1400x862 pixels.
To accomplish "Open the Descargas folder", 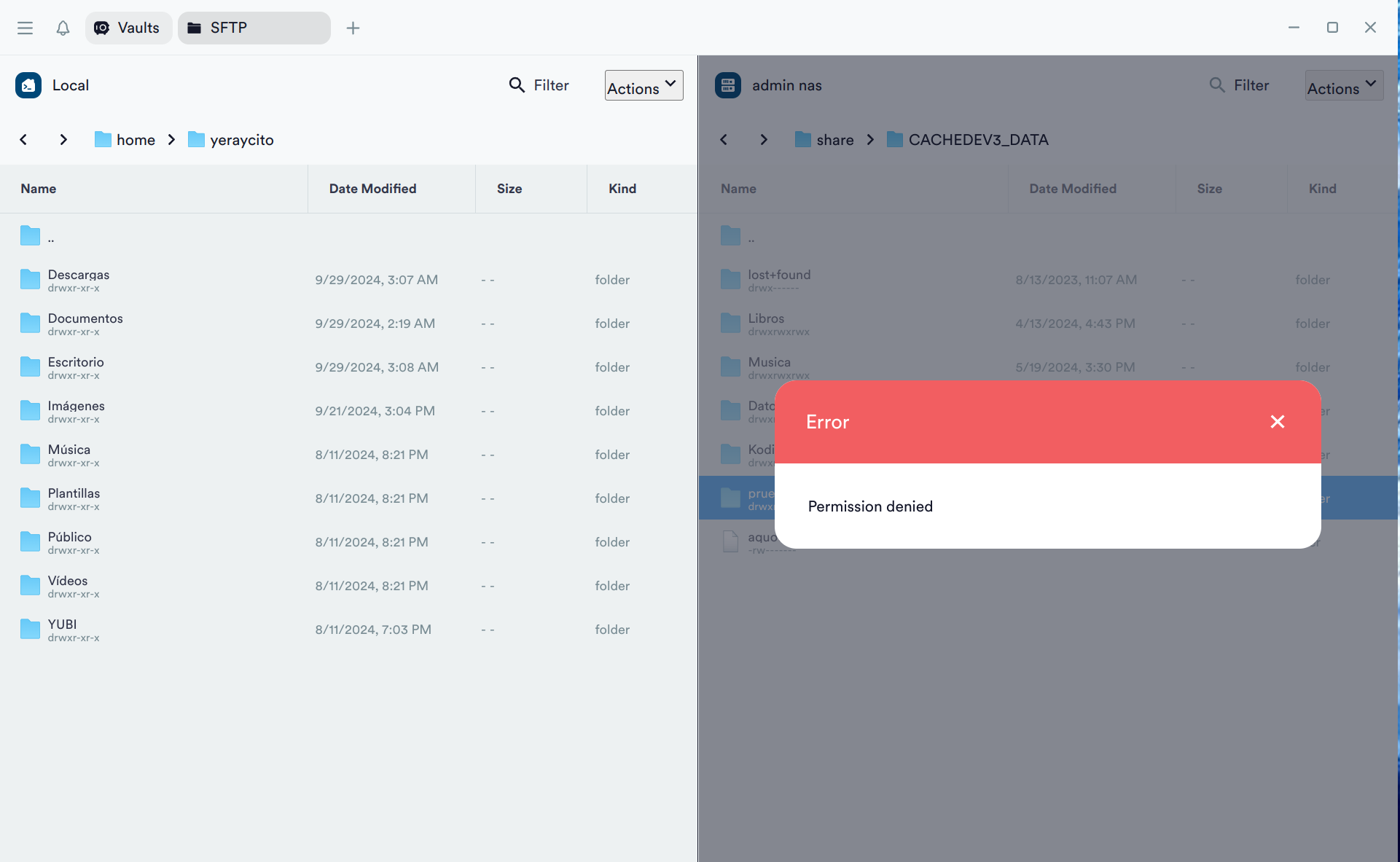I will click(79, 279).
